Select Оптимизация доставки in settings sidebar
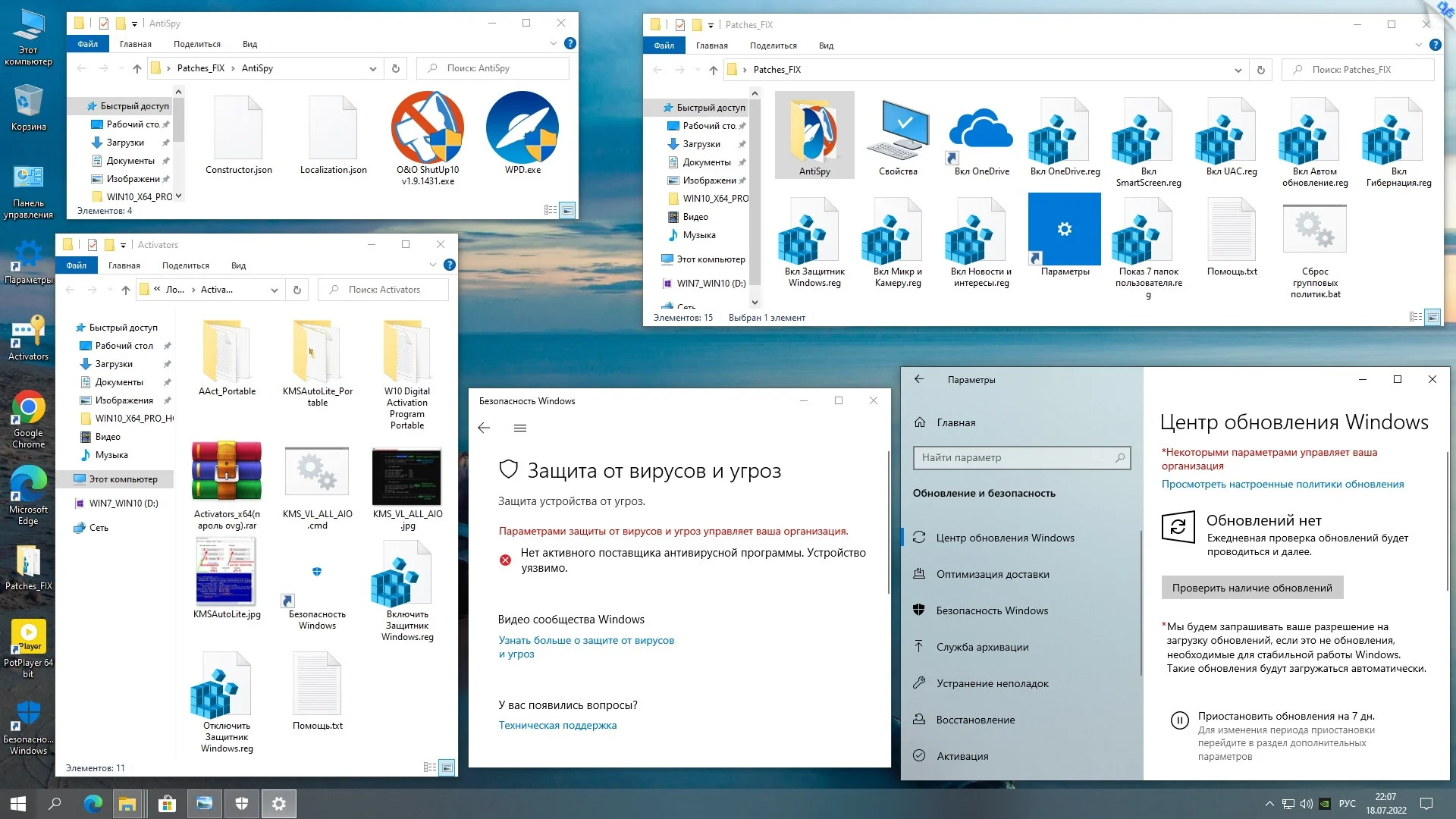 (992, 574)
